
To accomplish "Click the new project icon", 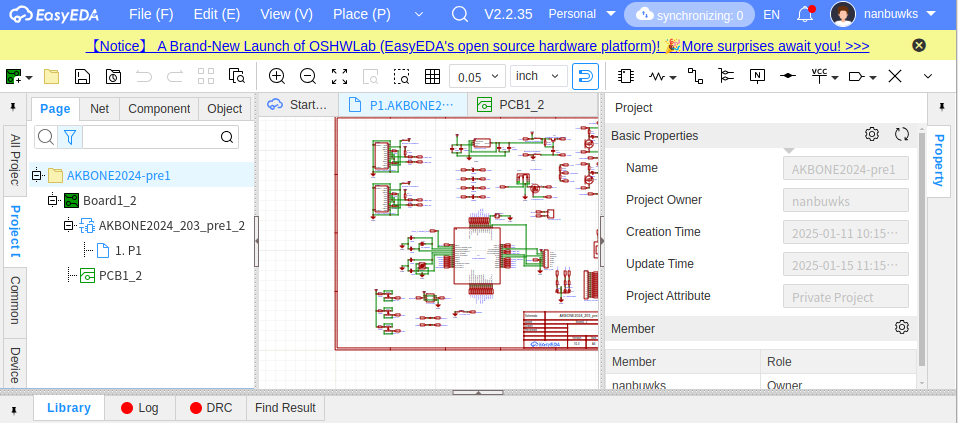I will coord(14,76).
